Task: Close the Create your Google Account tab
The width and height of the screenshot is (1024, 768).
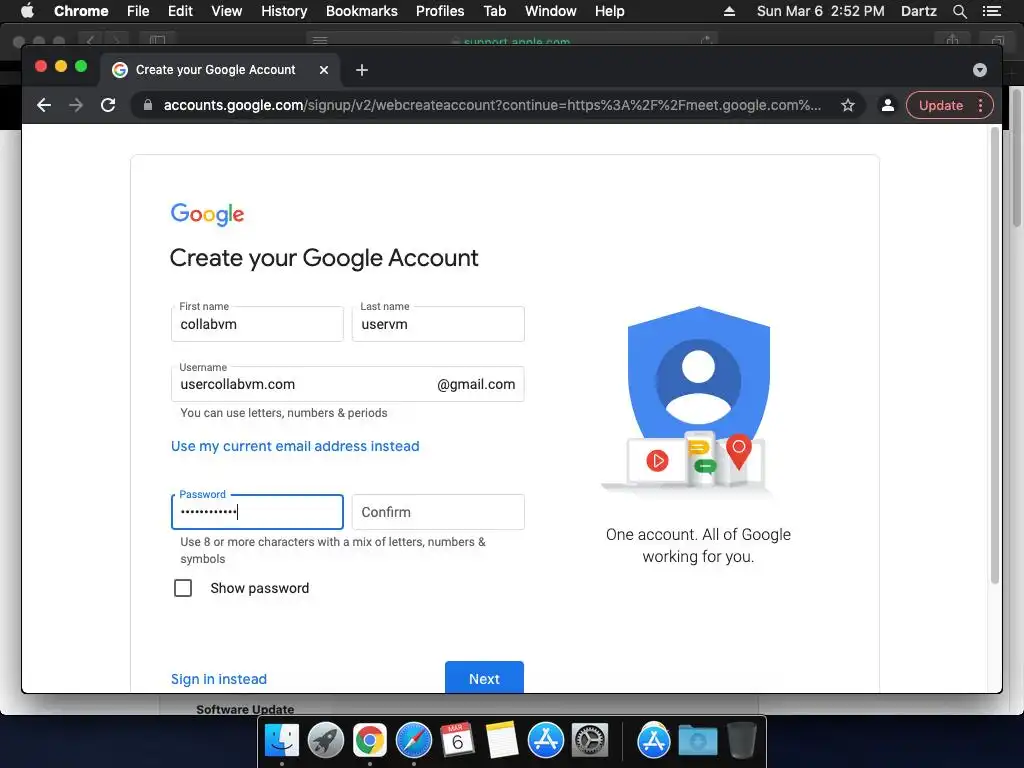Action: coord(324,70)
